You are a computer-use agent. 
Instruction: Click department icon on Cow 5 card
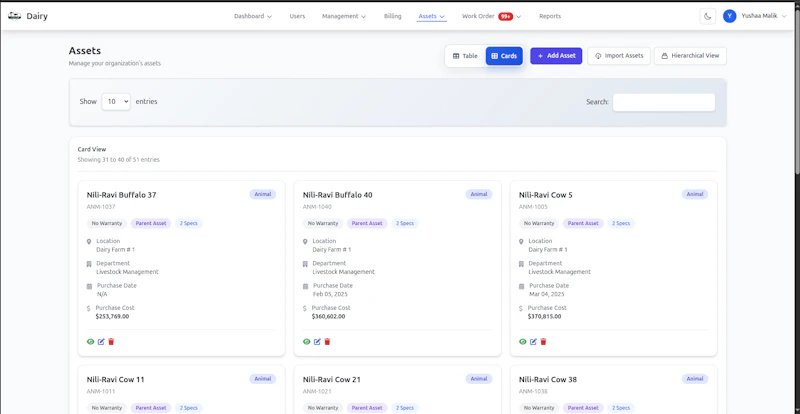(521, 264)
